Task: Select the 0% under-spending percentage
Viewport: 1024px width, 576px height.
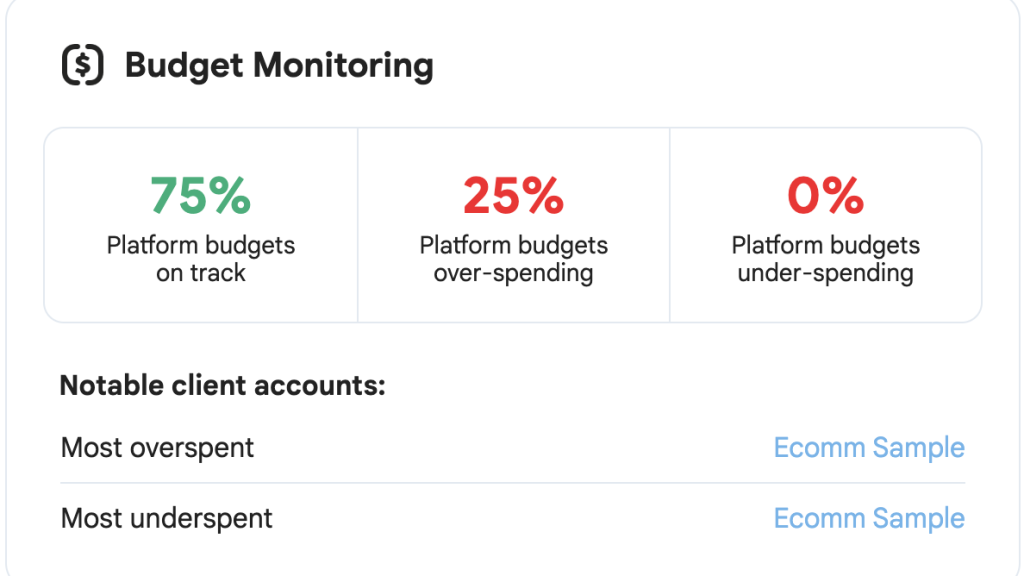Action: click(x=825, y=195)
